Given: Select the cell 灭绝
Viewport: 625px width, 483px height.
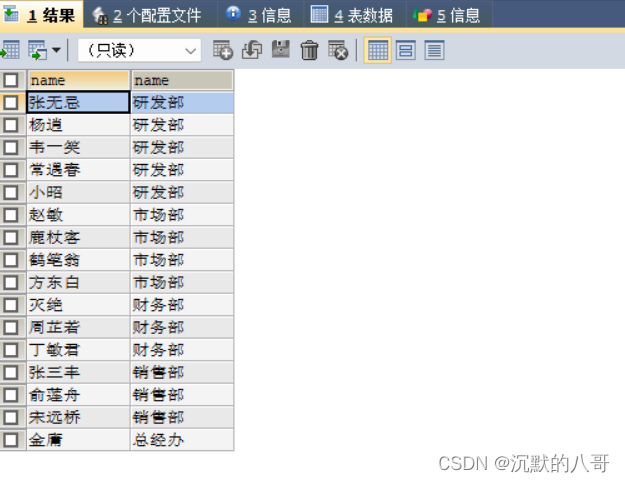Looking at the screenshot, I should (79, 305).
